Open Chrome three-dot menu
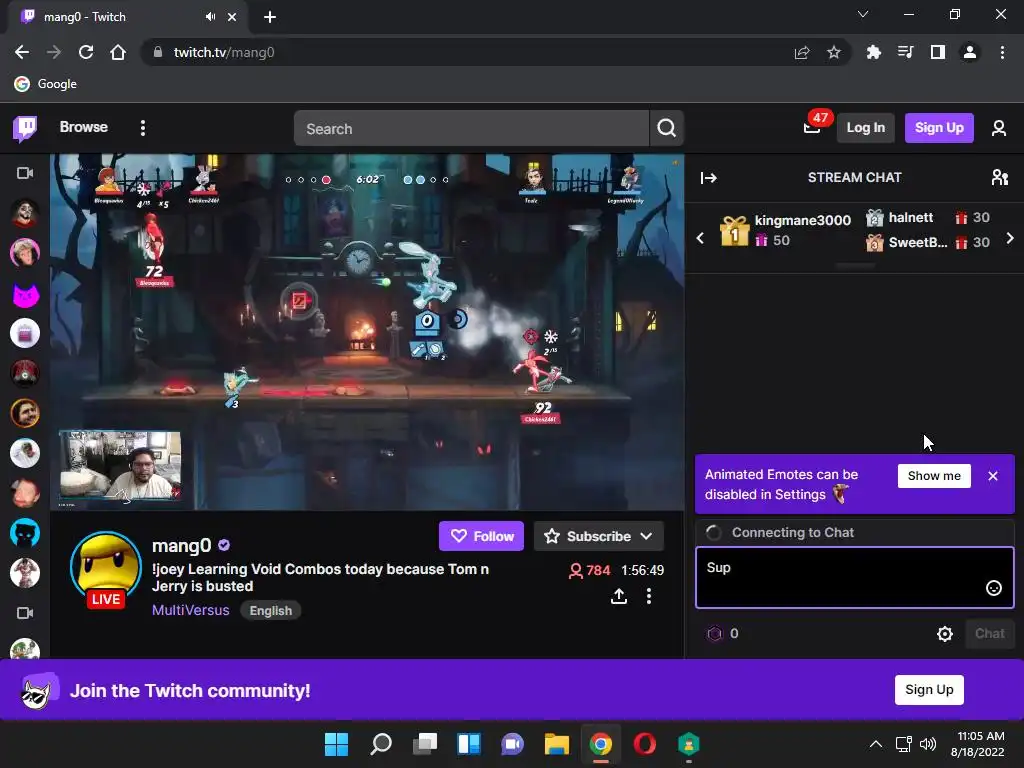Viewport: 1024px width, 768px height. point(1002,52)
